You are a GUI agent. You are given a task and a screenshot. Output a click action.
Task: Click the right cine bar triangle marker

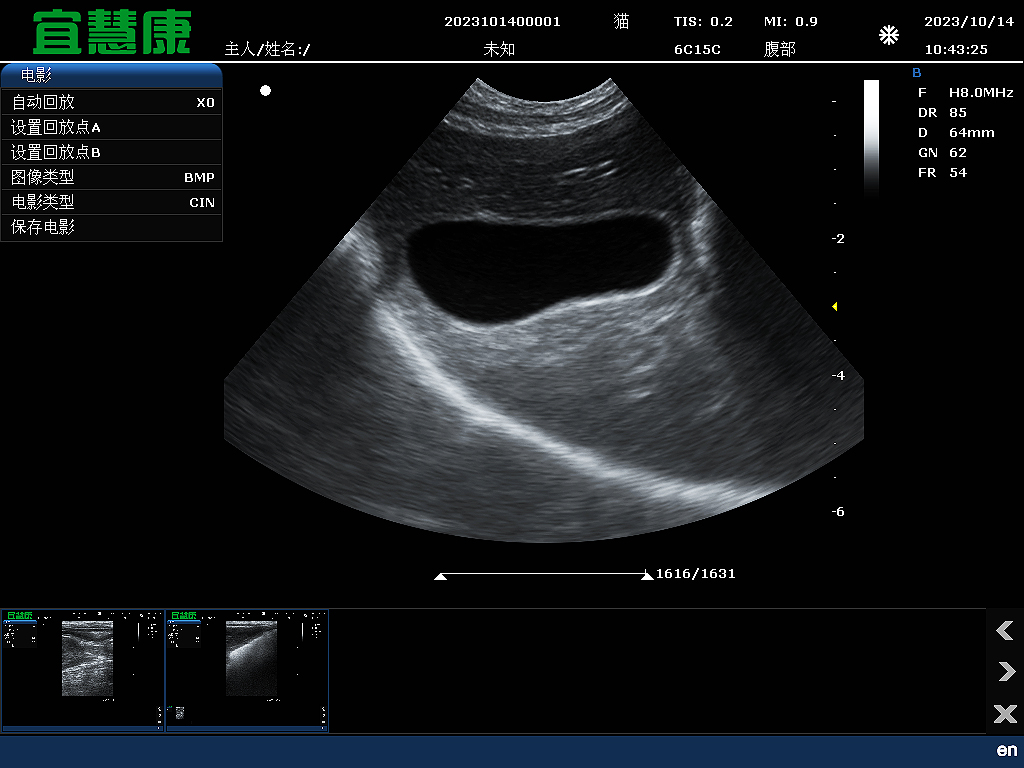[646, 576]
